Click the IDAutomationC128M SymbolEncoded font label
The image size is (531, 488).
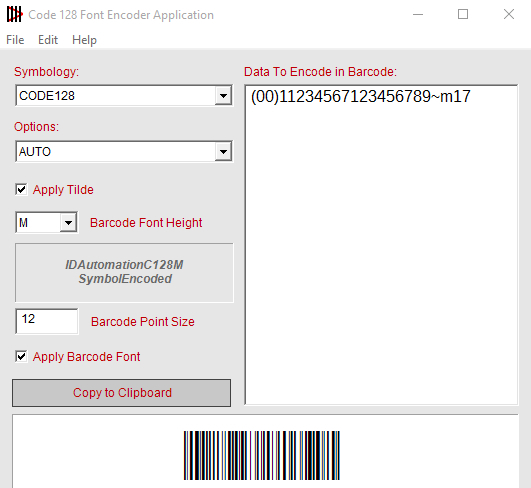coord(124,272)
